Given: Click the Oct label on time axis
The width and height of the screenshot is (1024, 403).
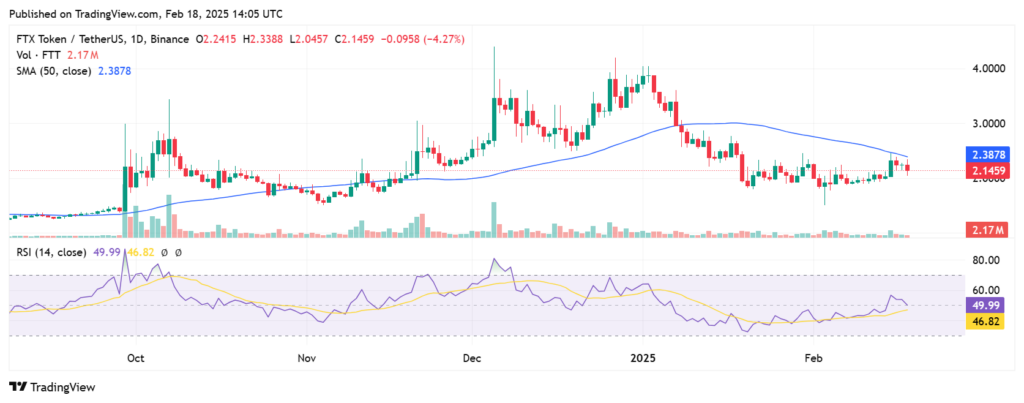Looking at the screenshot, I should pos(137,357).
